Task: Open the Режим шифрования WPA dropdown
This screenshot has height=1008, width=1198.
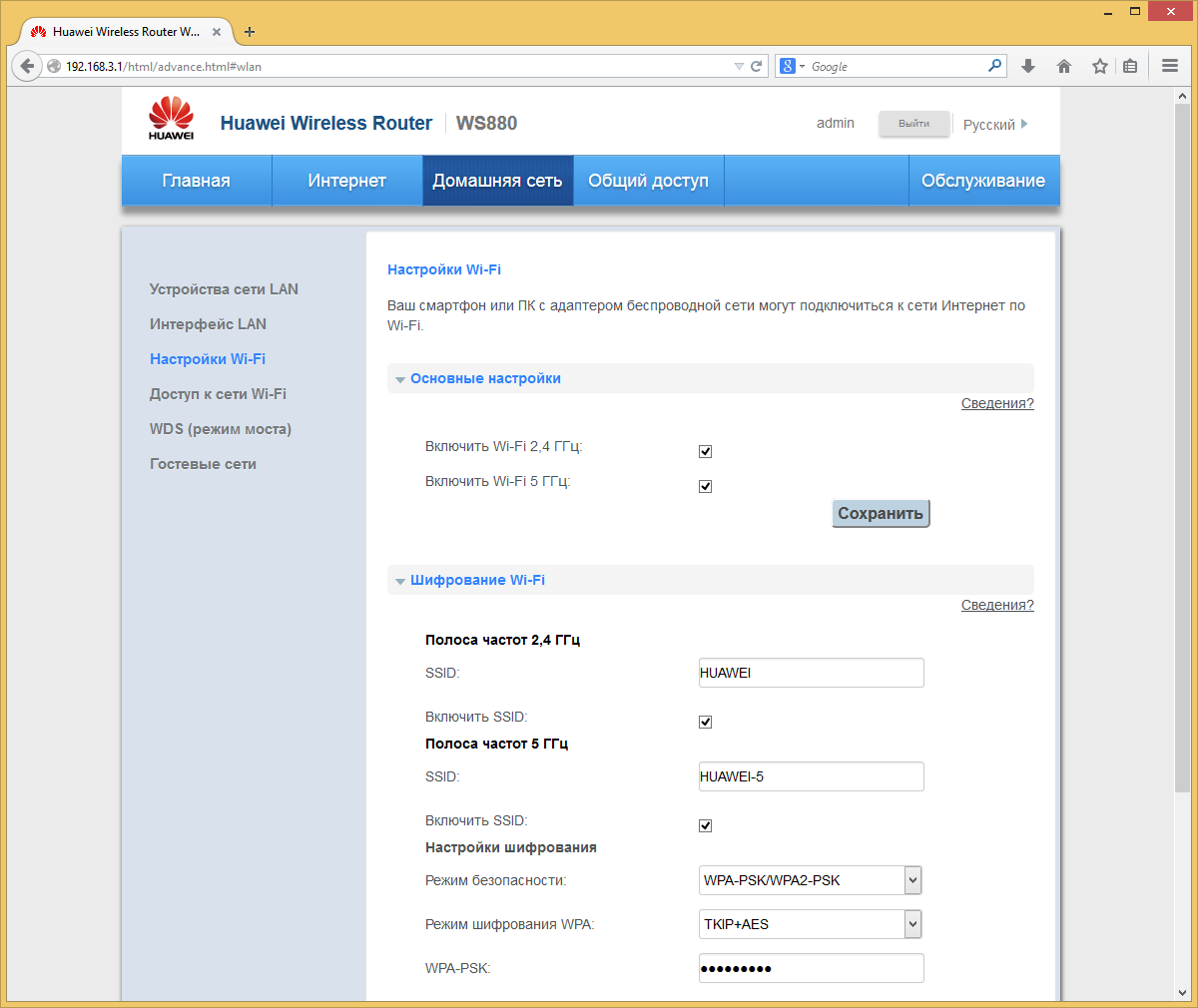Action: click(x=811, y=924)
